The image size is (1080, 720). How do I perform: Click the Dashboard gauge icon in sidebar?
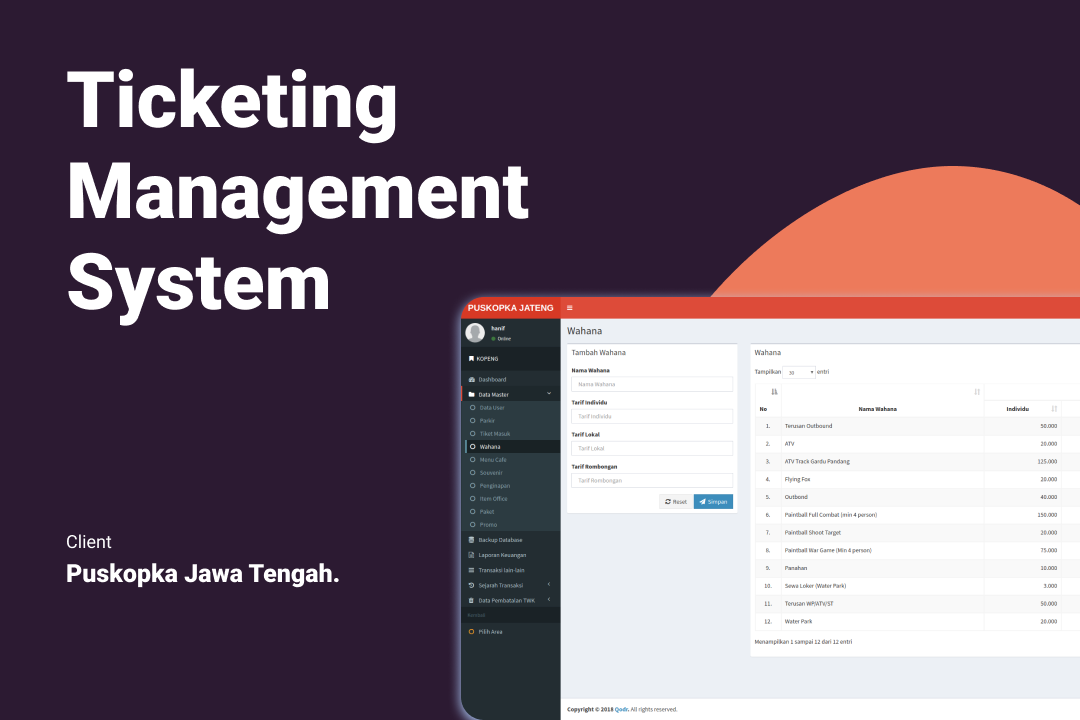pyautogui.click(x=472, y=380)
